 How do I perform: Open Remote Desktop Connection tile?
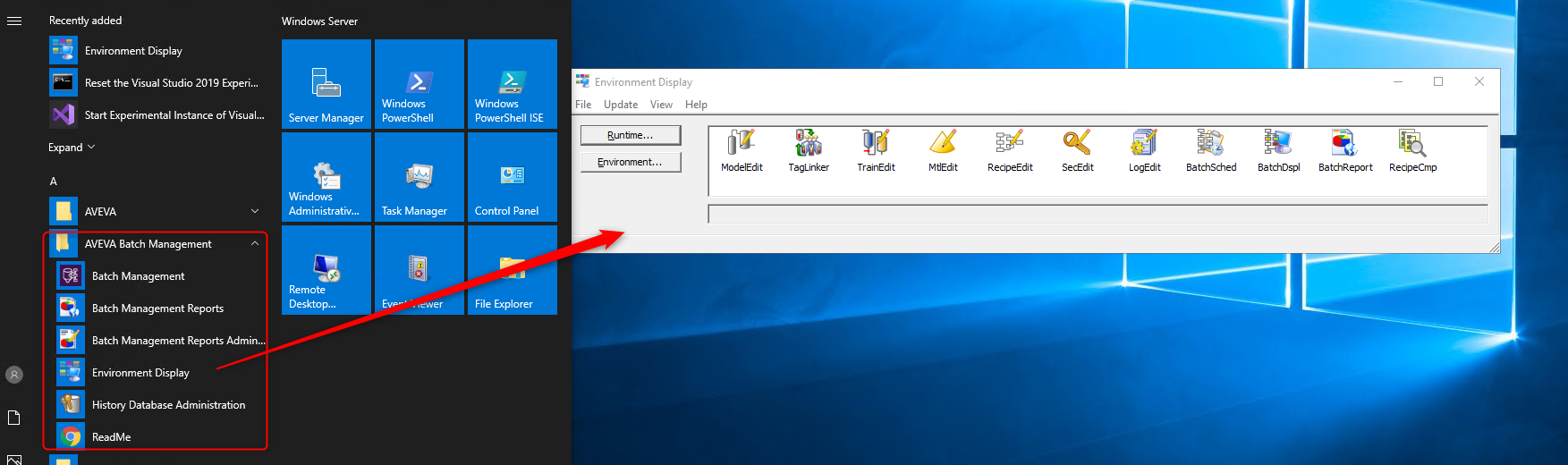(x=326, y=270)
